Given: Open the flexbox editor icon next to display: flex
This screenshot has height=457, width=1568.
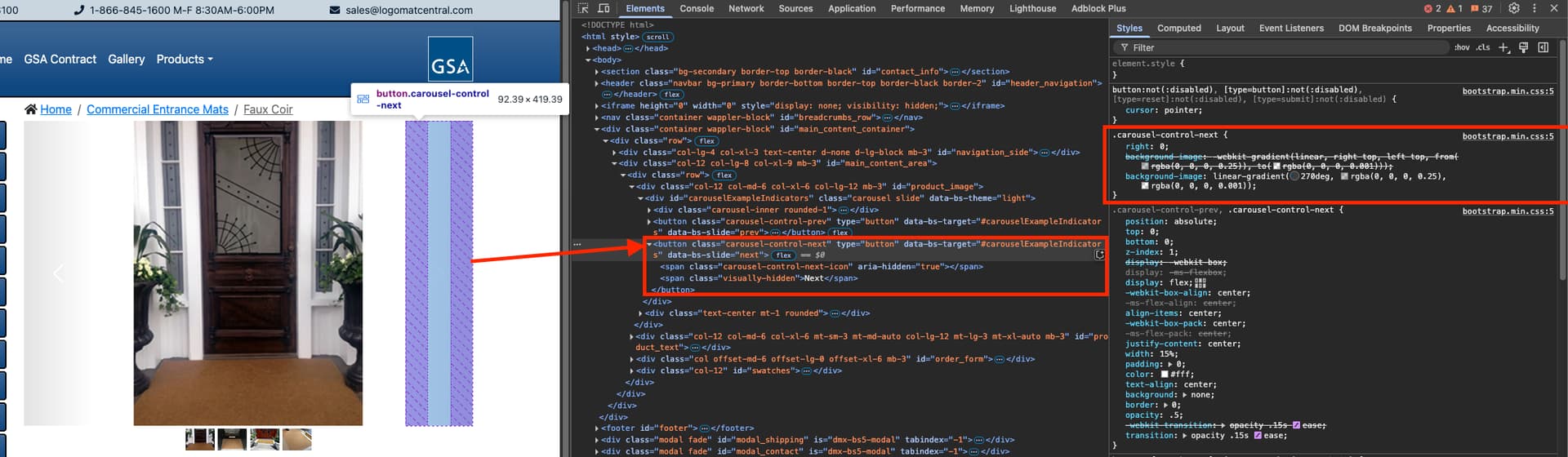Looking at the screenshot, I should click(1200, 283).
